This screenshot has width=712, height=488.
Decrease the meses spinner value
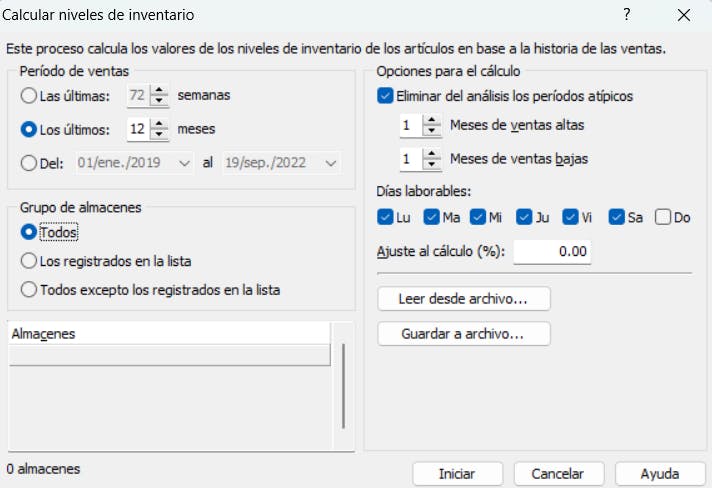[x=159, y=134]
